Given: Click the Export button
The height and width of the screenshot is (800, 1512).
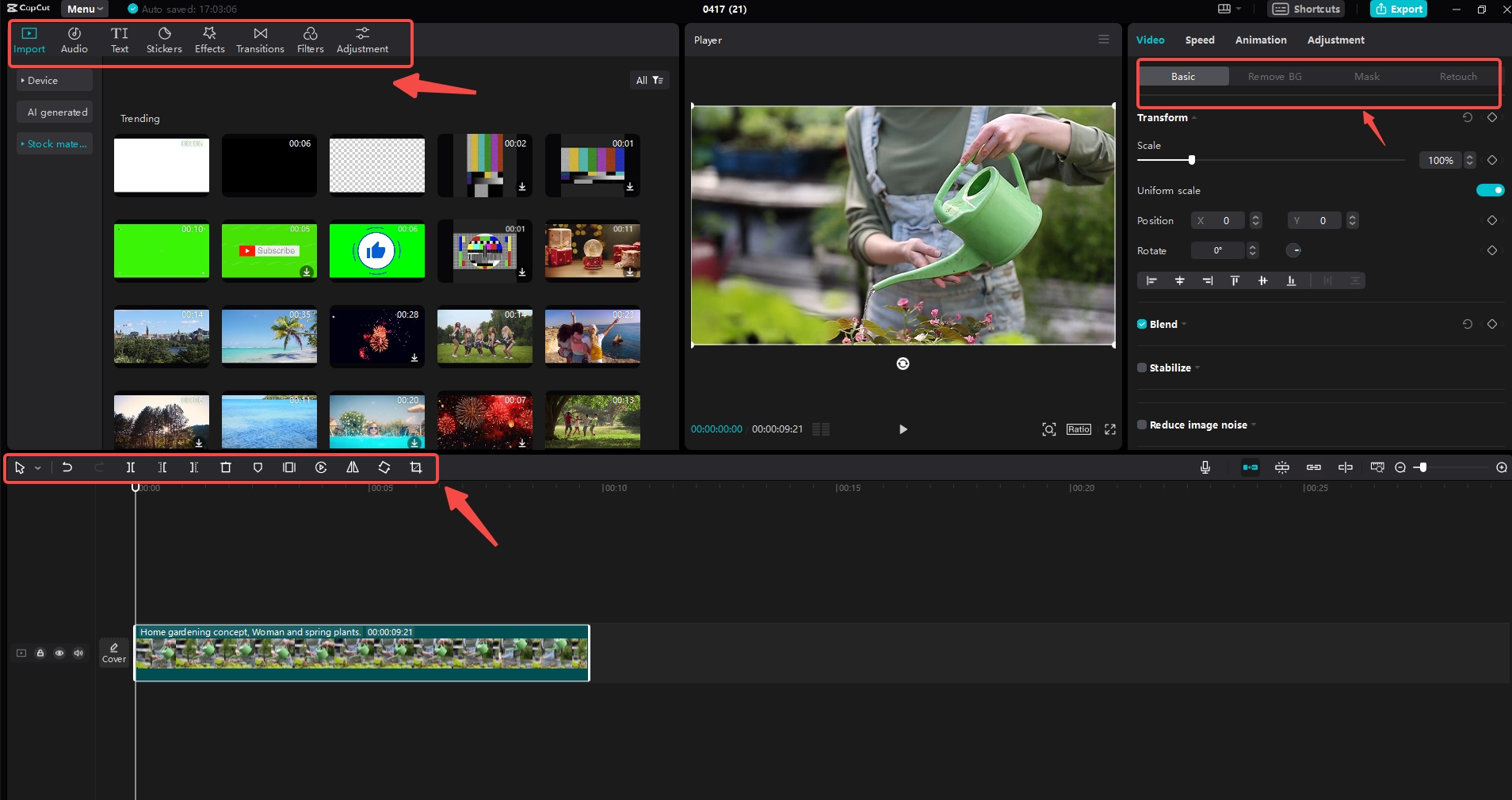Looking at the screenshot, I should pyautogui.click(x=1397, y=9).
